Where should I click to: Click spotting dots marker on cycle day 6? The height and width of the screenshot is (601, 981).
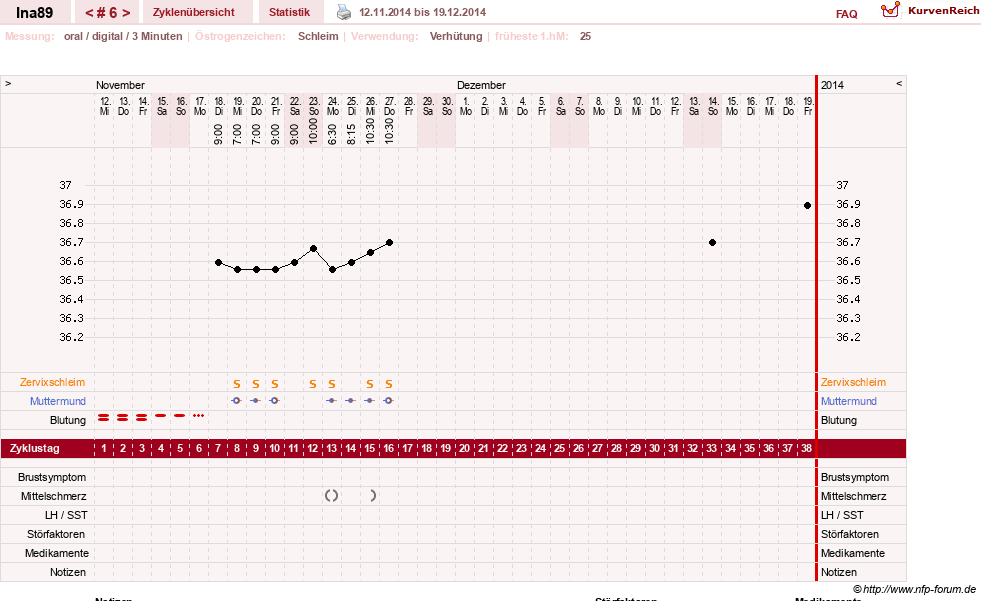point(198,415)
